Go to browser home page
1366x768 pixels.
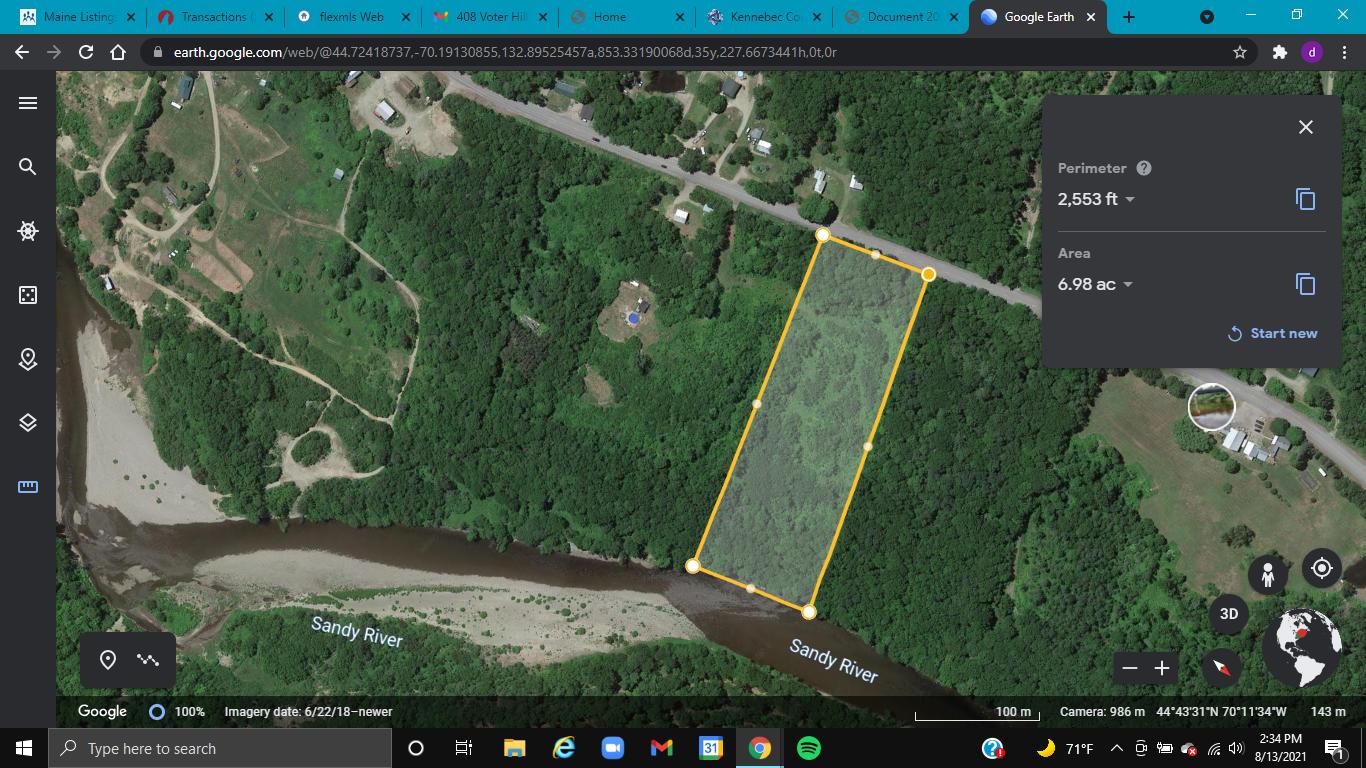pyautogui.click(x=118, y=52)
